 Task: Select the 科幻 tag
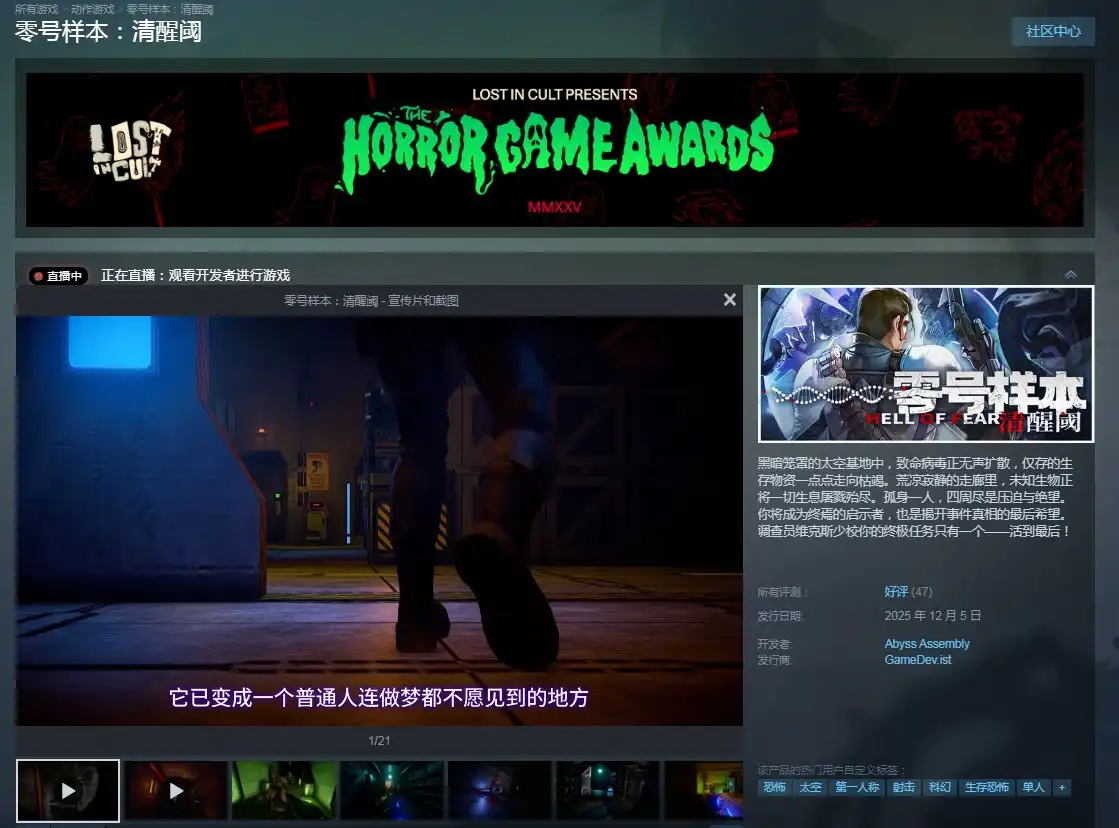[939, 787]
